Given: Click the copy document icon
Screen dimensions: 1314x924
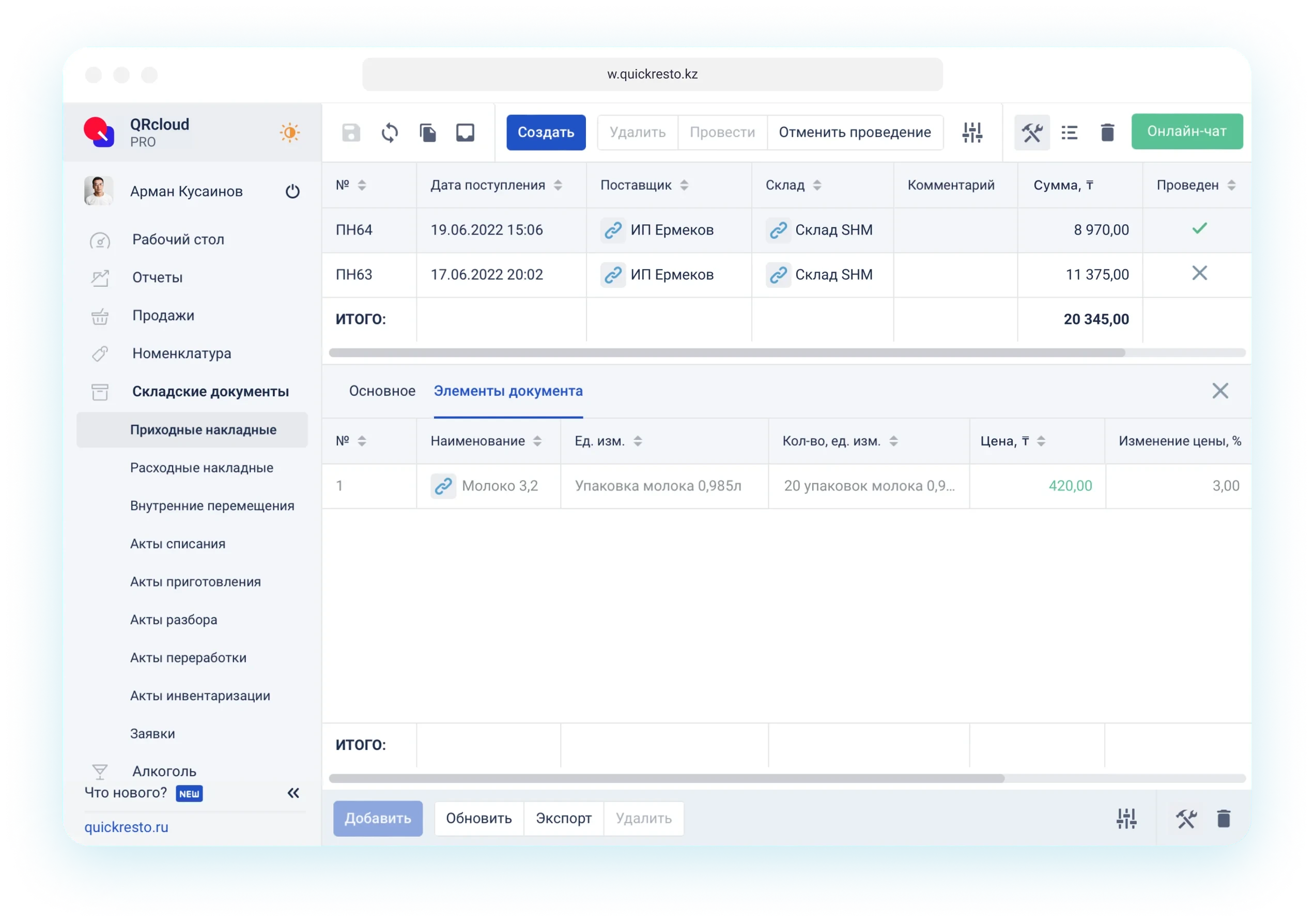Looking at the screenshot, I should click(427, 133).
